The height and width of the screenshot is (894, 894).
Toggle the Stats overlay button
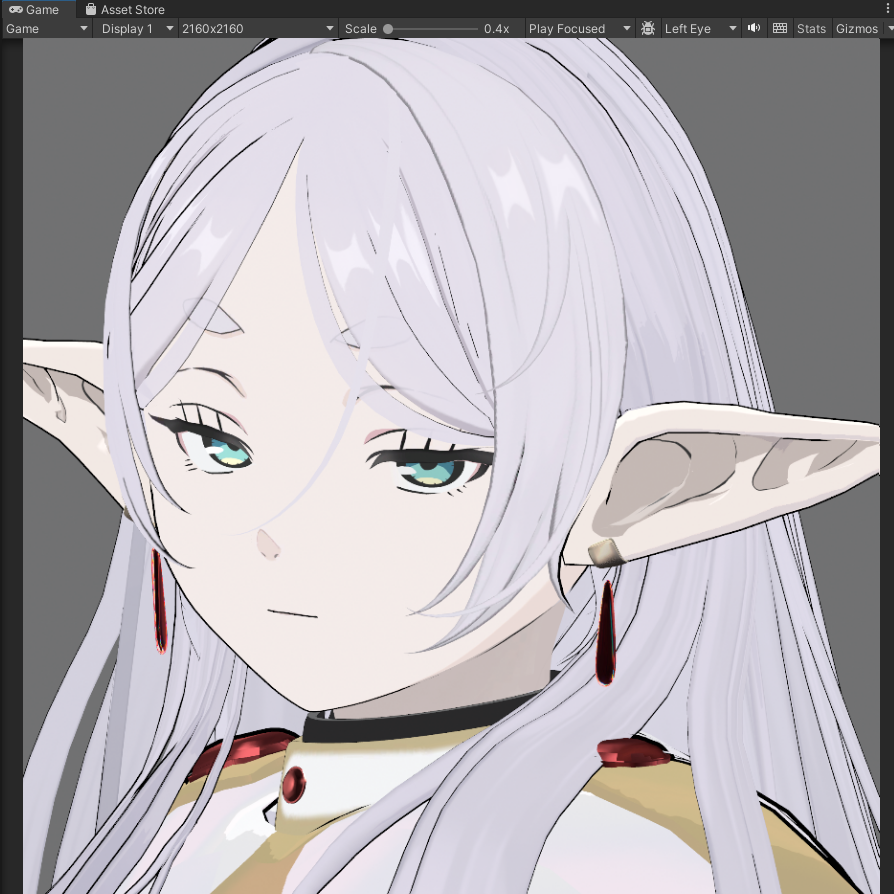click(x=811, y=29)
